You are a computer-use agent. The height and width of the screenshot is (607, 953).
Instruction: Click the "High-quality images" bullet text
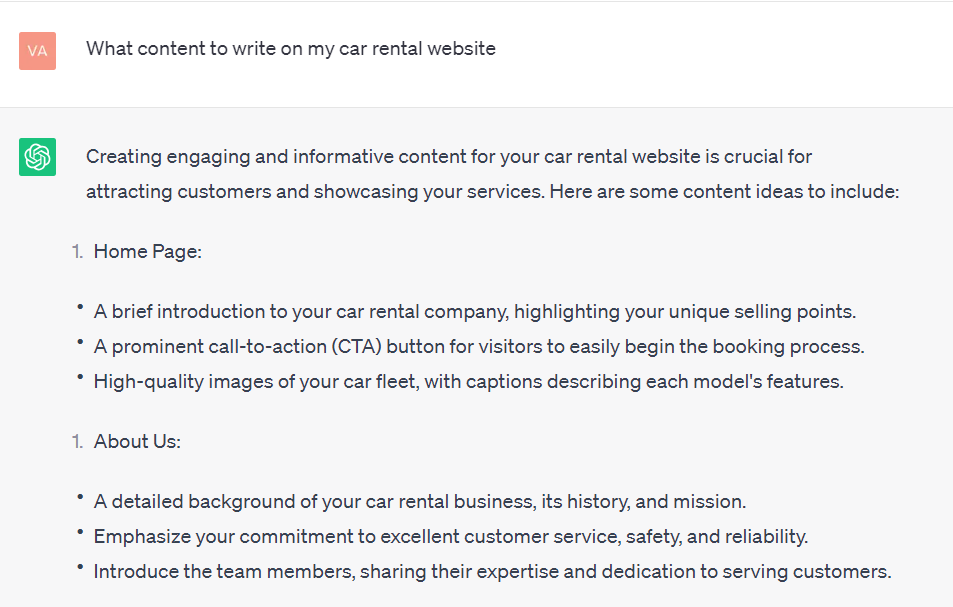pos(468,381)
